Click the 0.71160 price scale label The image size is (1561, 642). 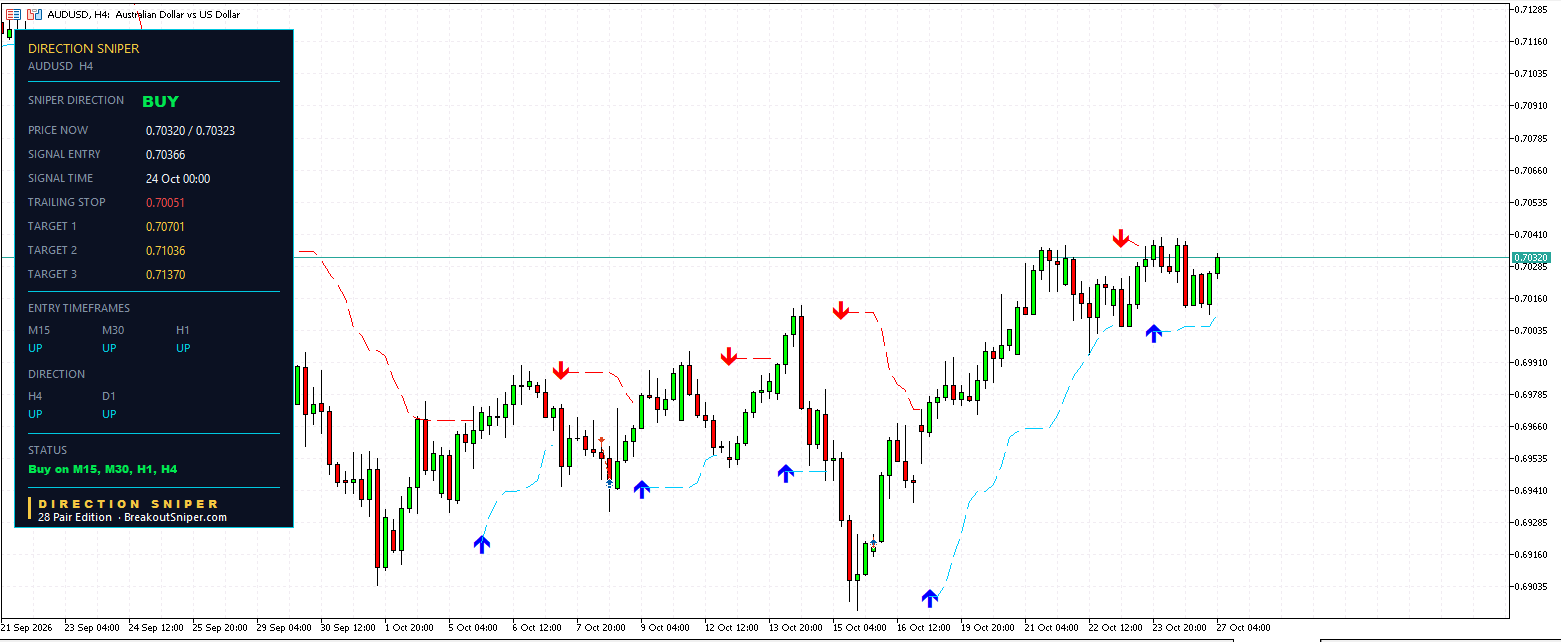click(1533, 41)
